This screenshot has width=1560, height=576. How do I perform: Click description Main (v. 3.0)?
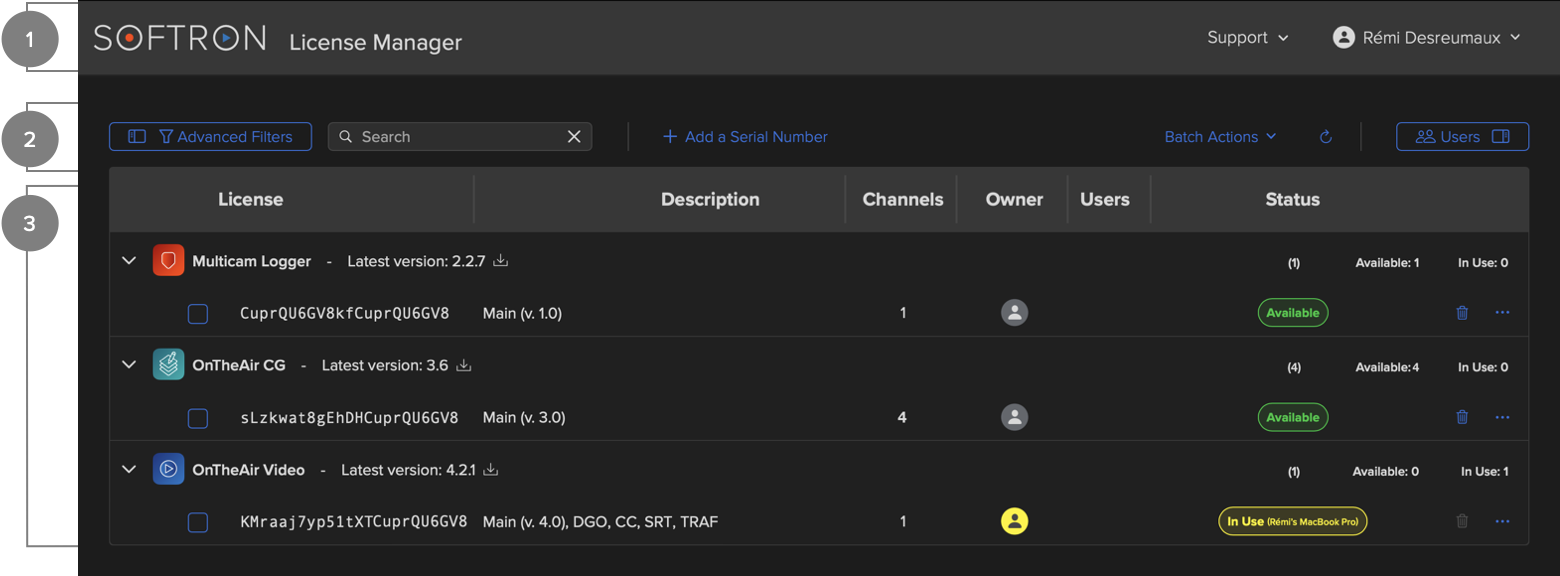(524, 417)
